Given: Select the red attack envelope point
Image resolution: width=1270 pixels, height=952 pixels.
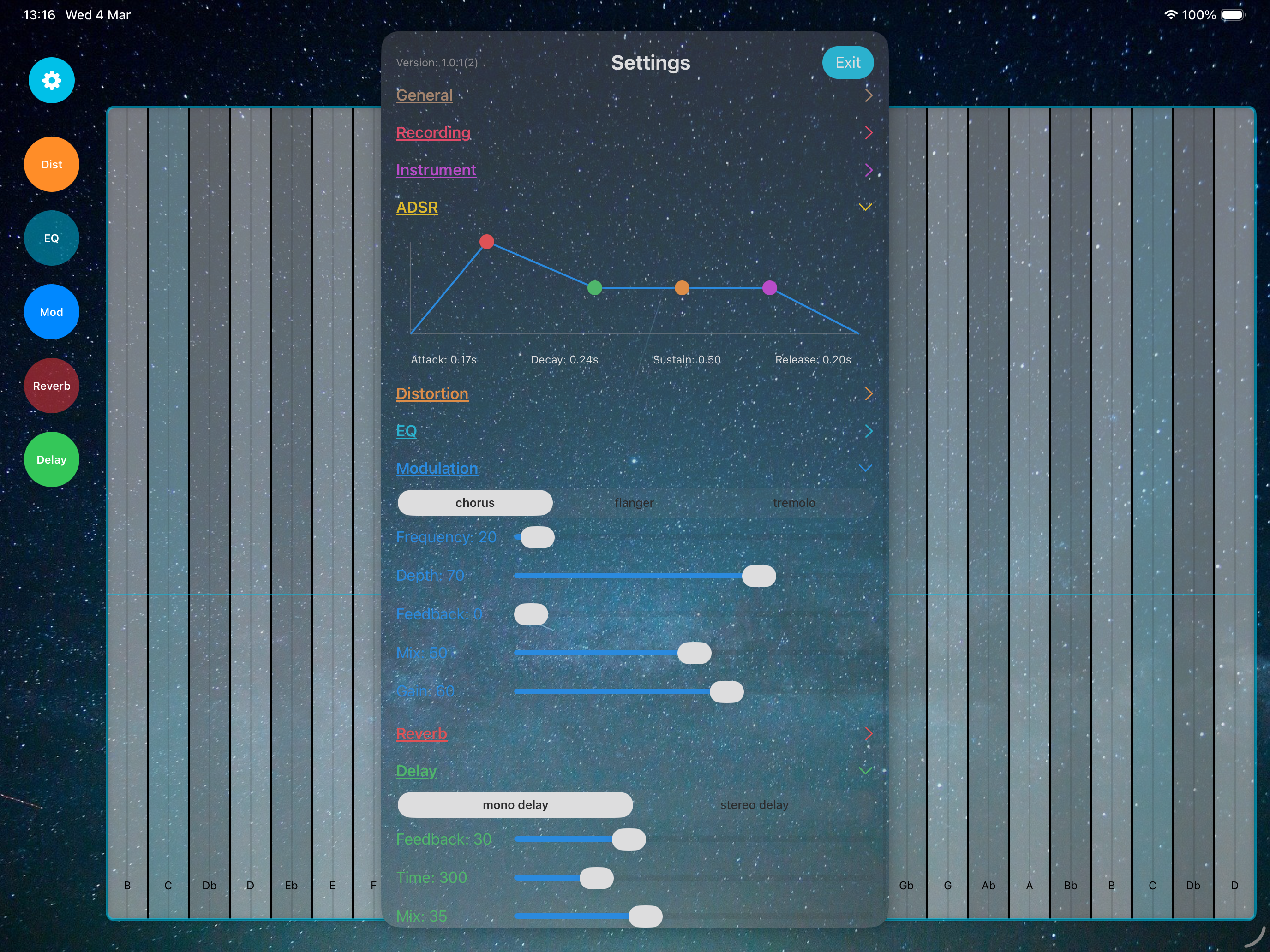Looking at the screenshot, I should pos(487,242).
